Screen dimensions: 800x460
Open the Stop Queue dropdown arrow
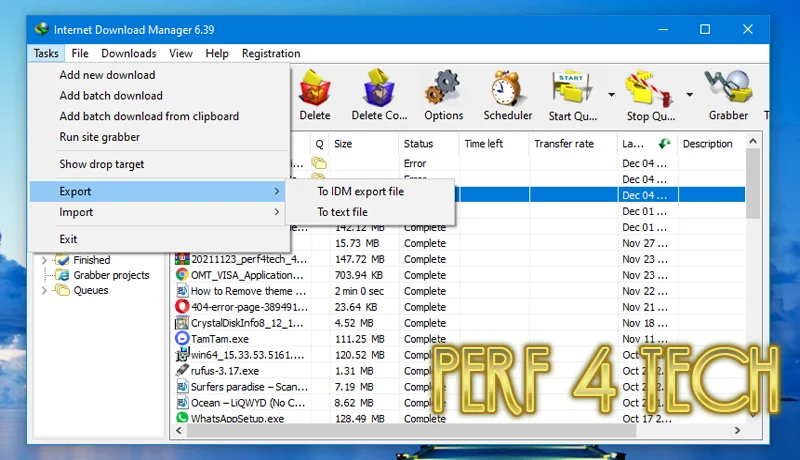coord(689,94)
